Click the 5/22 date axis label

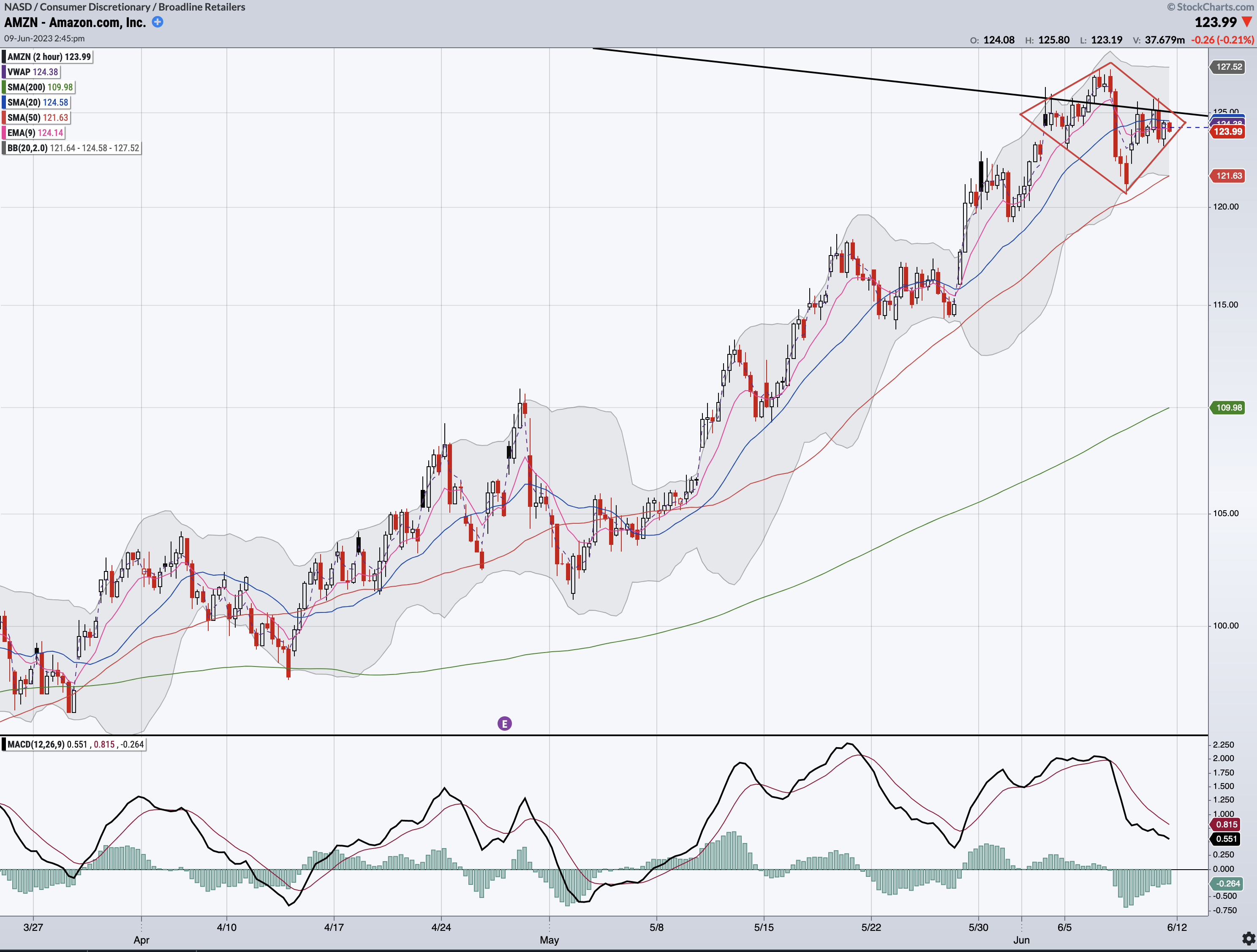tap(871, 928)
